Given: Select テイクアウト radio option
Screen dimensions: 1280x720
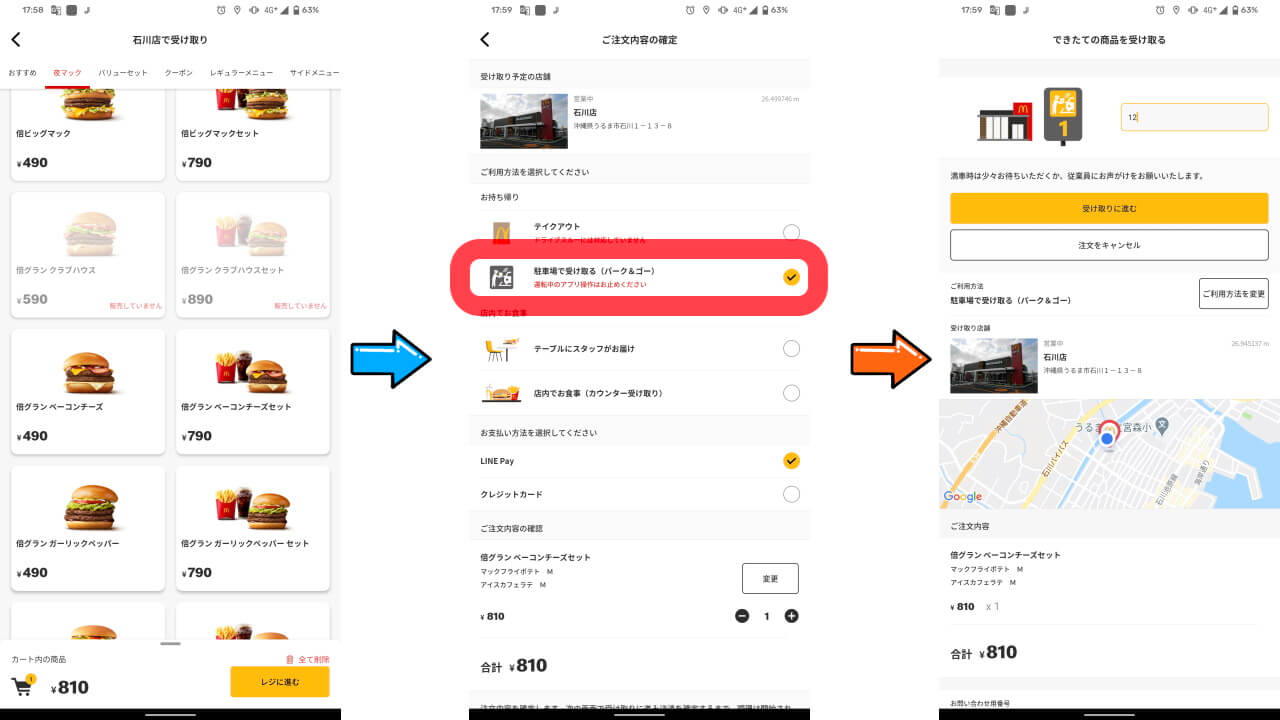Looking at the screenshot, I should coord(791,233).
